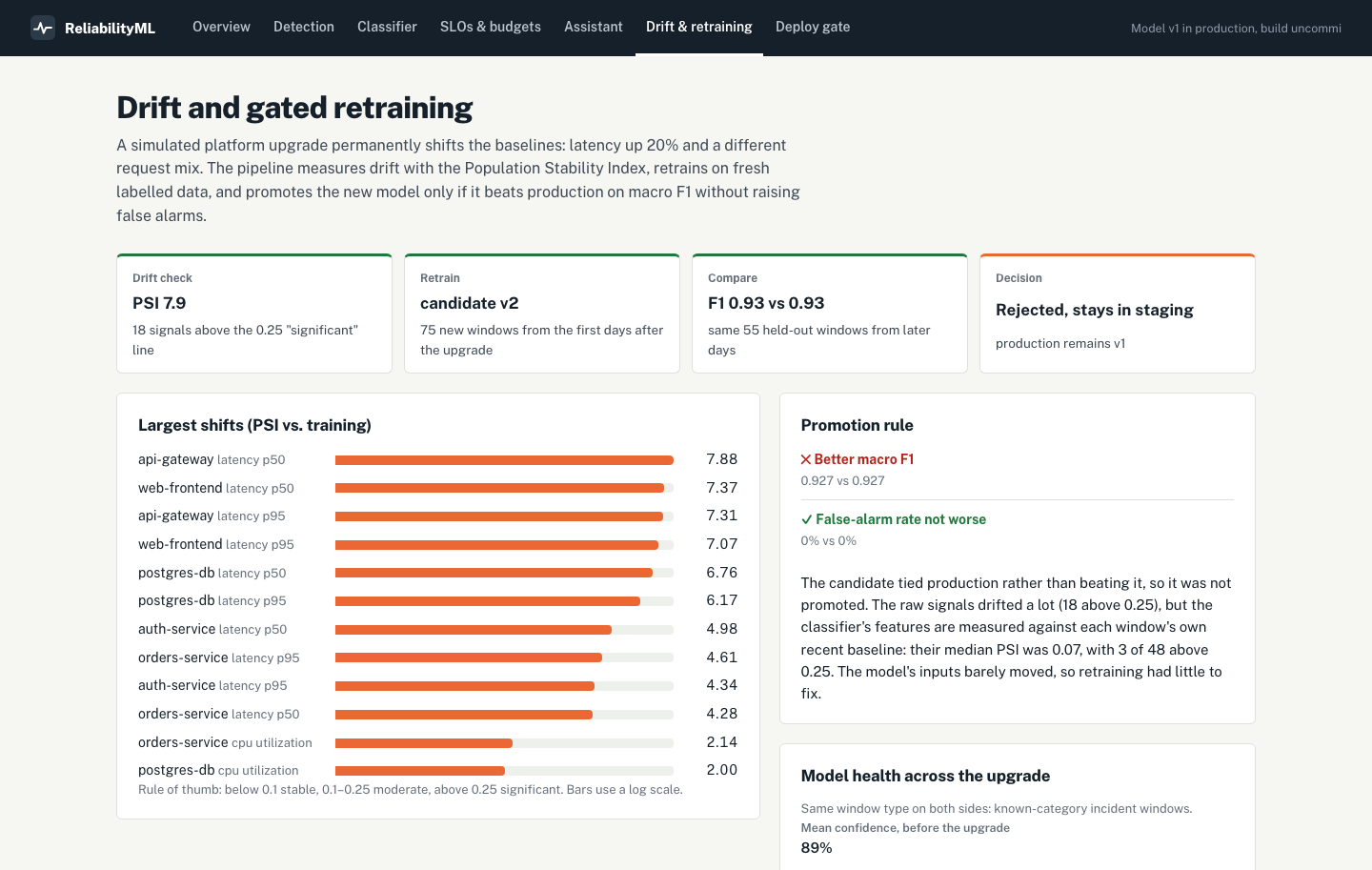The image size is (1372, 870).
Task: Click the Largest shifts heading
Action: (254, 425)
